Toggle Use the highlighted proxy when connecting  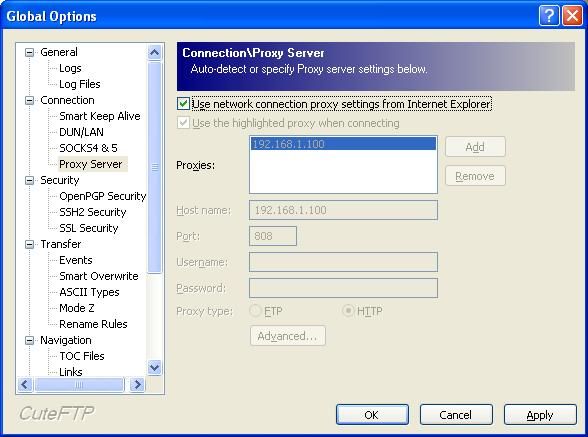(183, 123)
